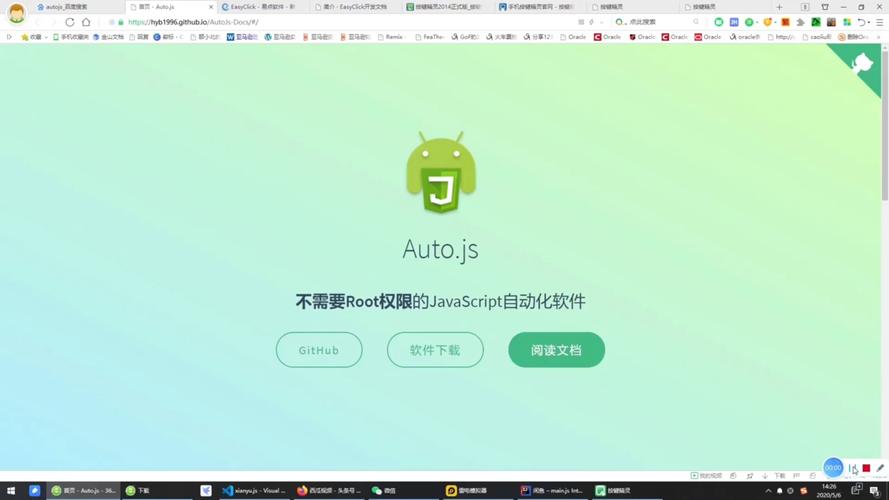Click the green circle extension icon after Google Translate
Image resolution: width=889 pixels, height=500 pixels.
point(749,22)
